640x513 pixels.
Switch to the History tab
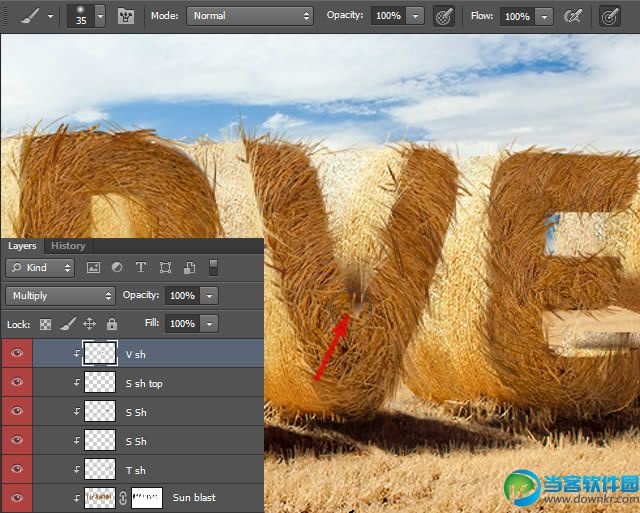click(x=68, y=246)
